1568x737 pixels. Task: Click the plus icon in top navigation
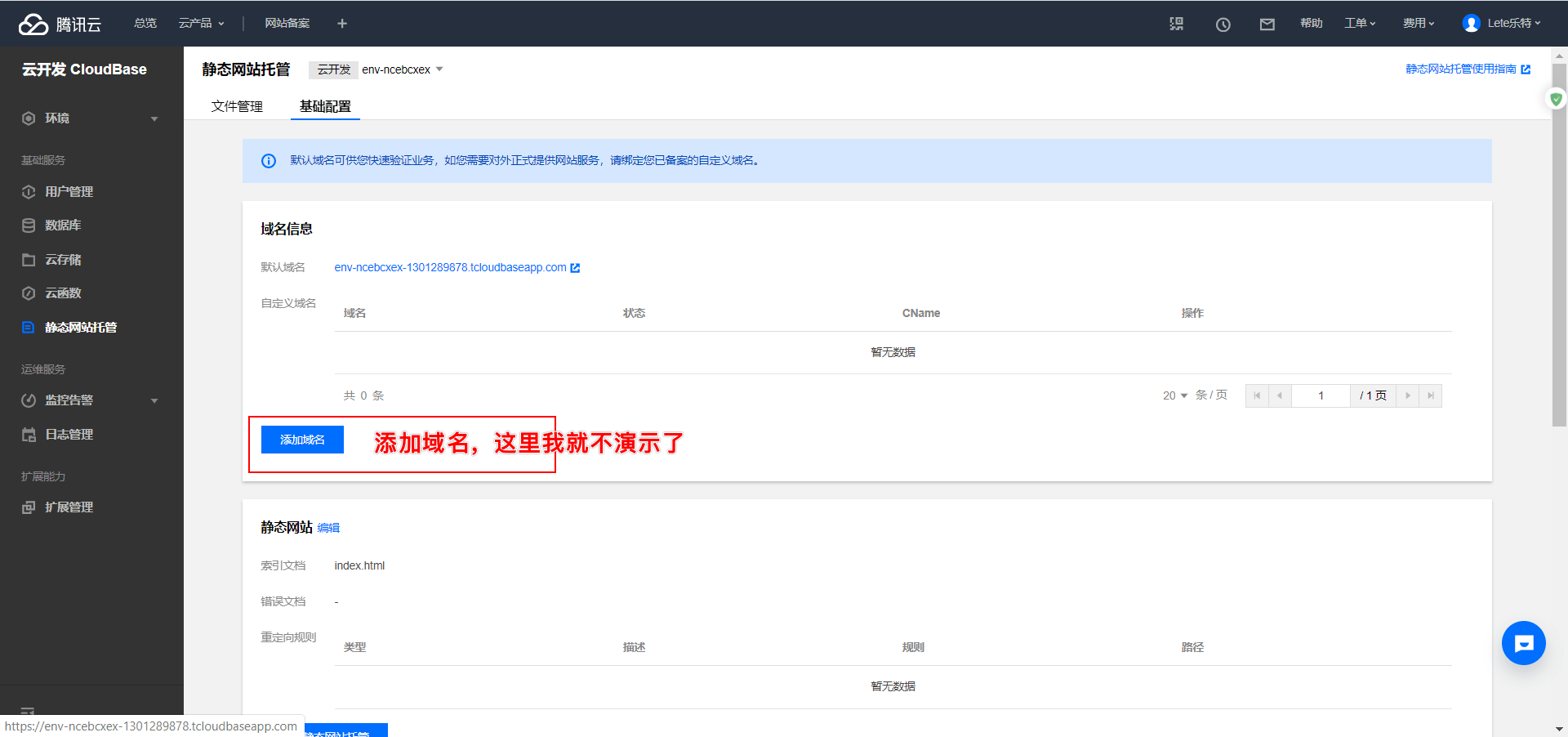pyautogui.click(x=342, y=24)
